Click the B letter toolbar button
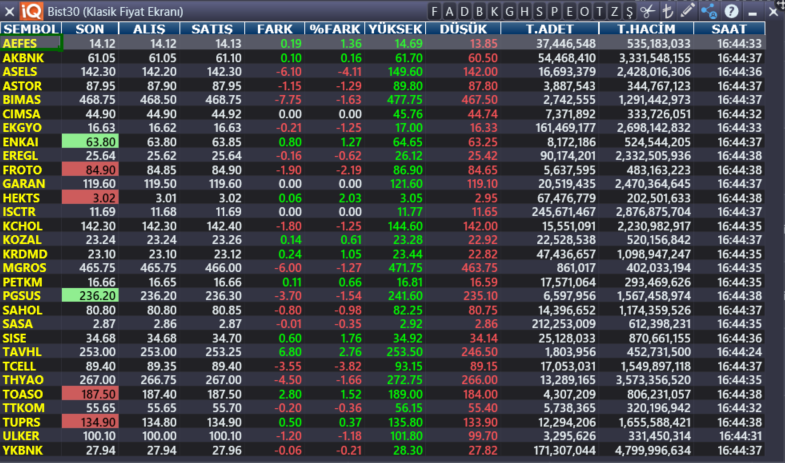The width and height of the screenshot is (785, 463). click(x=479, y=11)
